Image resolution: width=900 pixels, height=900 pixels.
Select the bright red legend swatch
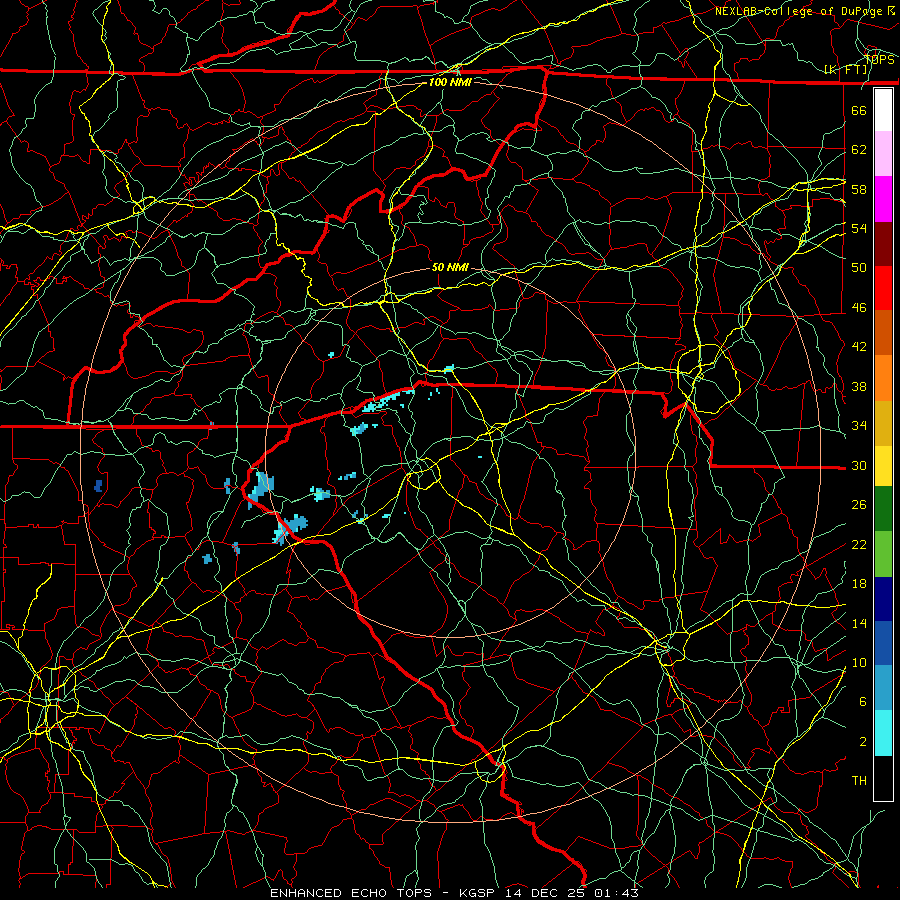(x=883, y=288)
